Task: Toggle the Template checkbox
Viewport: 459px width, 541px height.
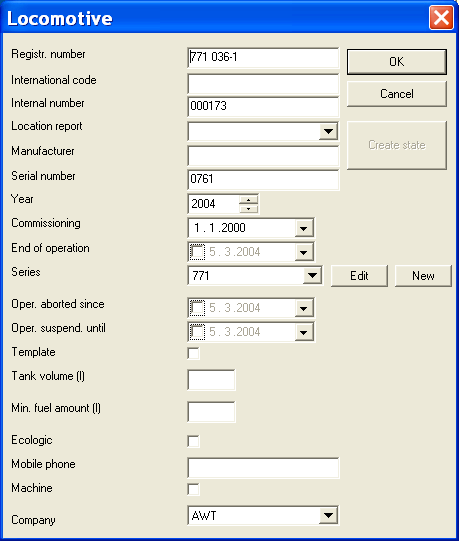Action: pyautogui.click(x=193, y=353)
